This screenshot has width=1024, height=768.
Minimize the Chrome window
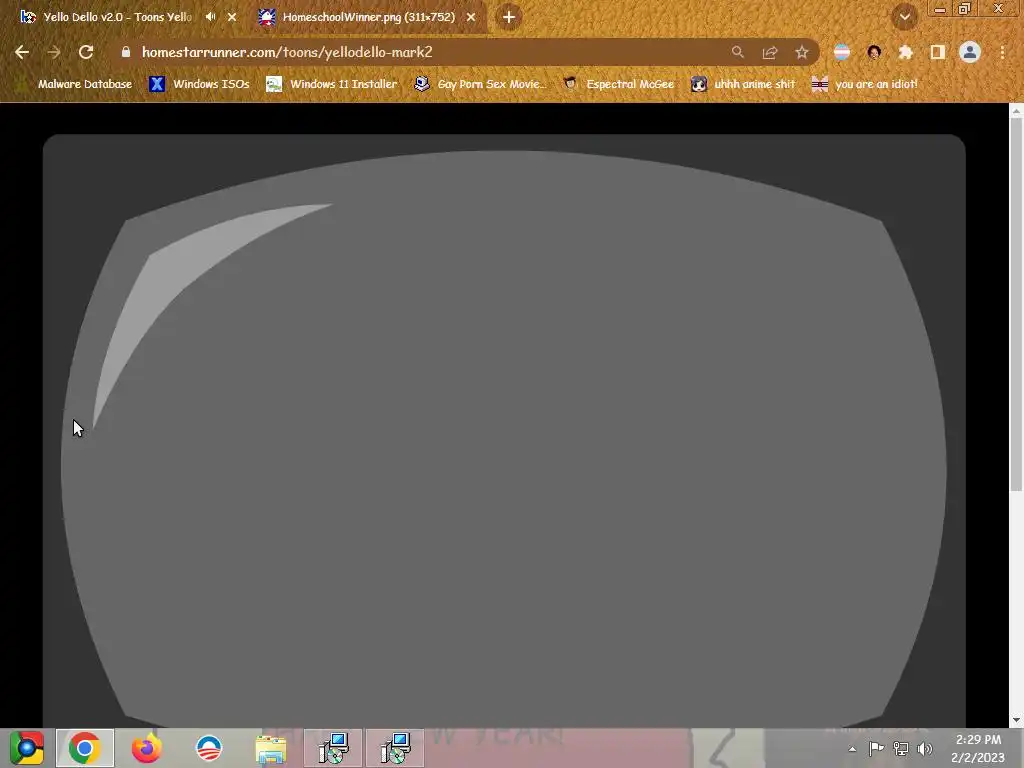coord(940,9)
